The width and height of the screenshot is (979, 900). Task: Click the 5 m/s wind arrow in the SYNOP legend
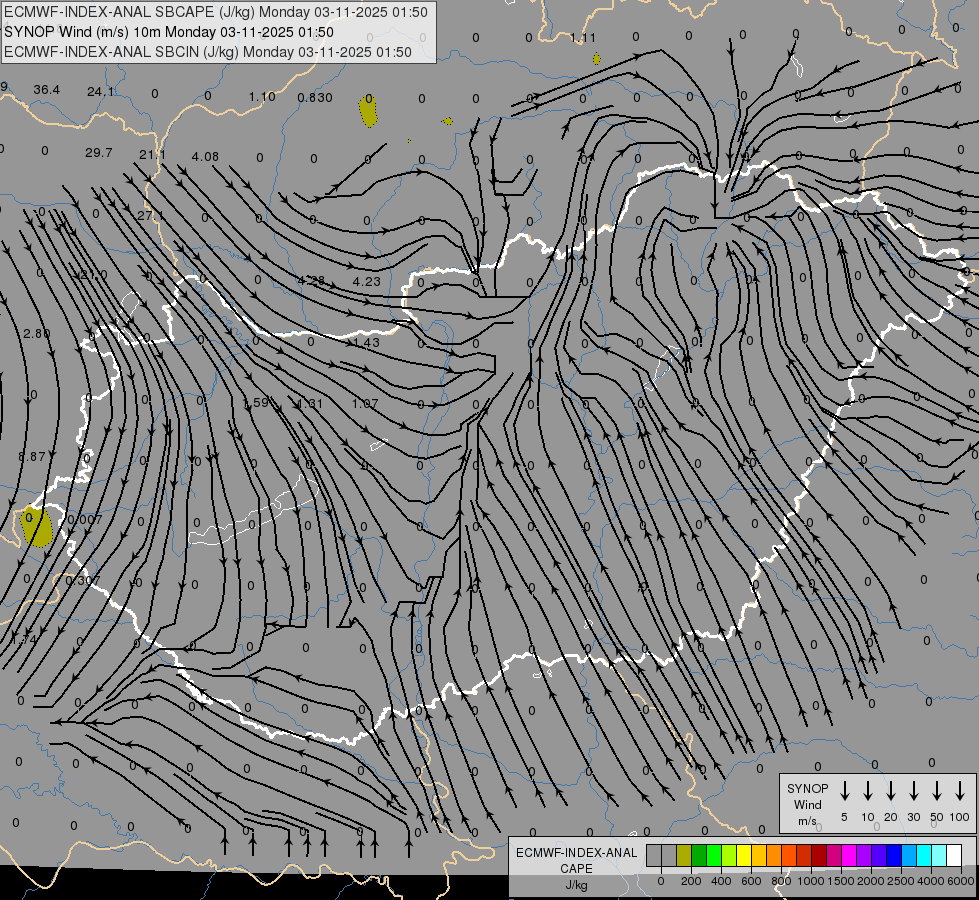point(844,791)
